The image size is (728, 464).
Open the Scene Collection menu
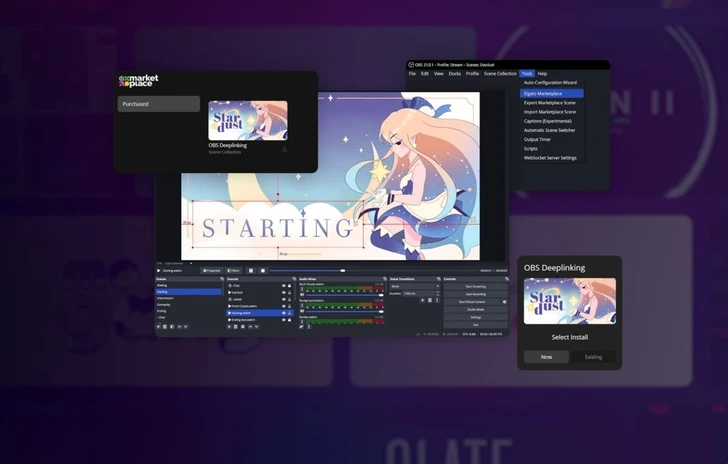pos(500,73)
